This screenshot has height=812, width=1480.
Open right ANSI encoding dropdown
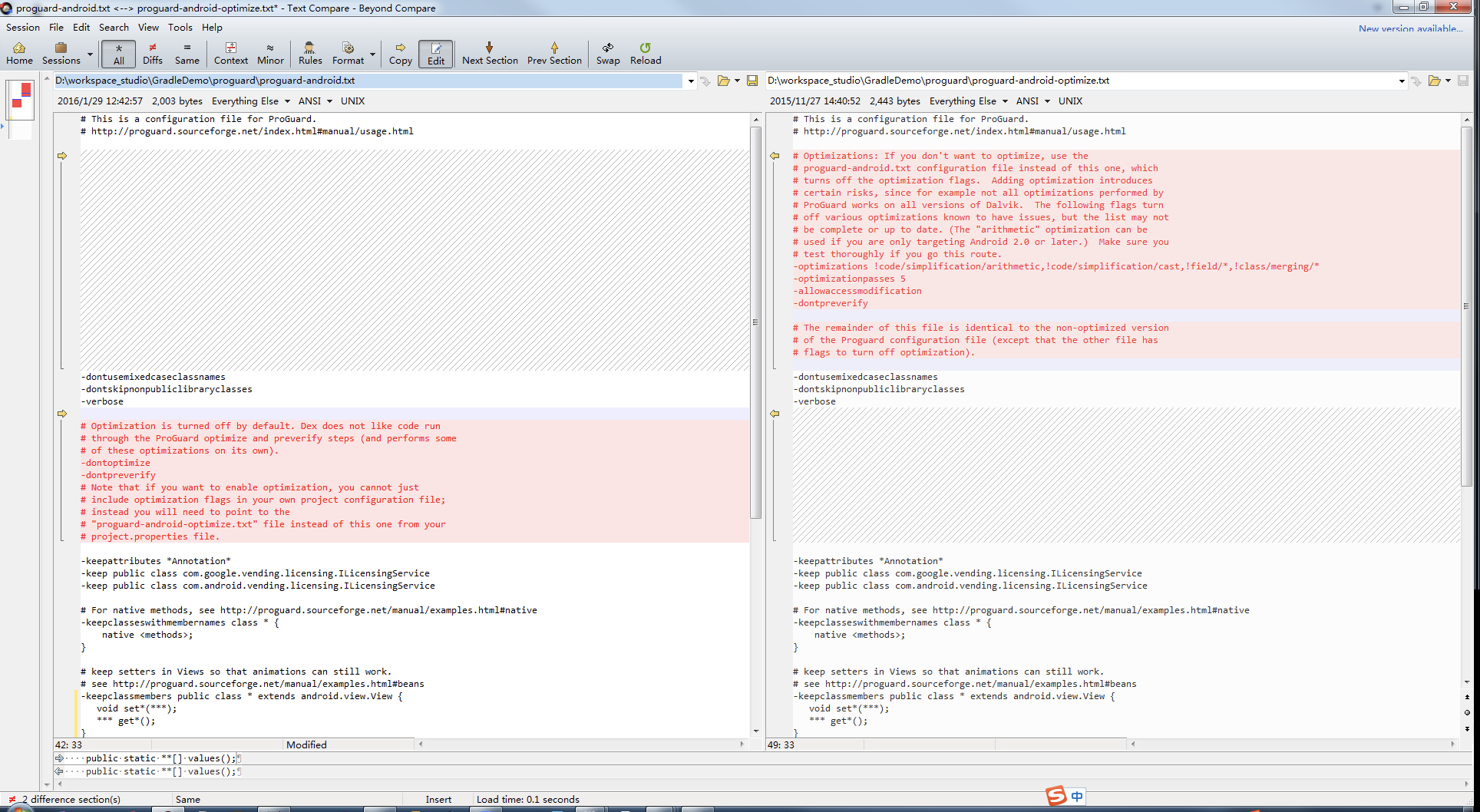[1033, 101]
